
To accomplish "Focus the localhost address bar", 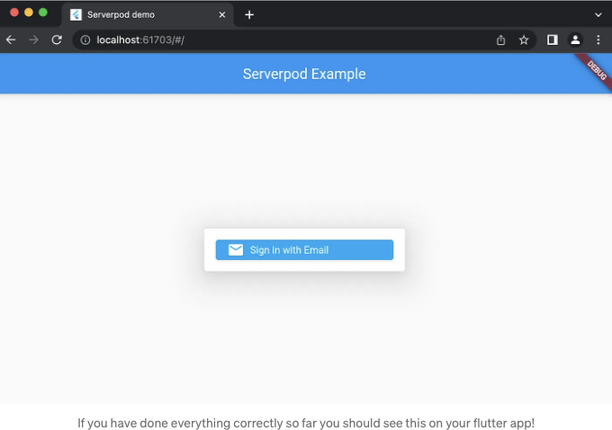I will (287, 40).
